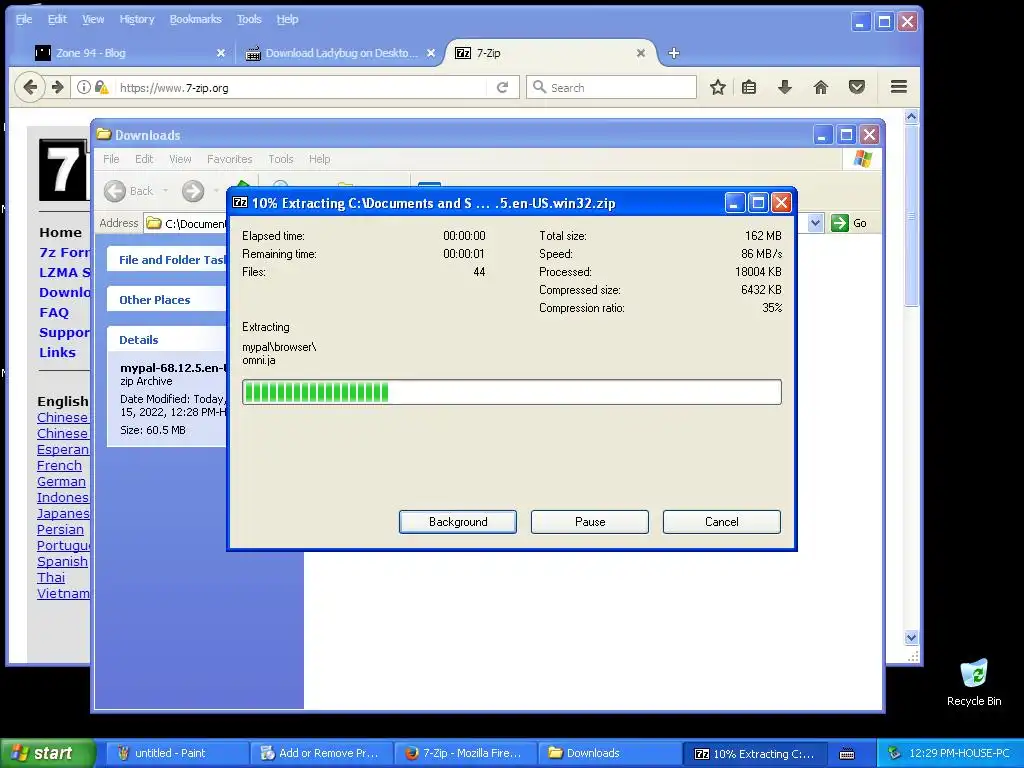The height and width of the screenshot is (768, 1024).
Task: Pause the 7-Zip extraction
Action: click(x=590, y=522)
